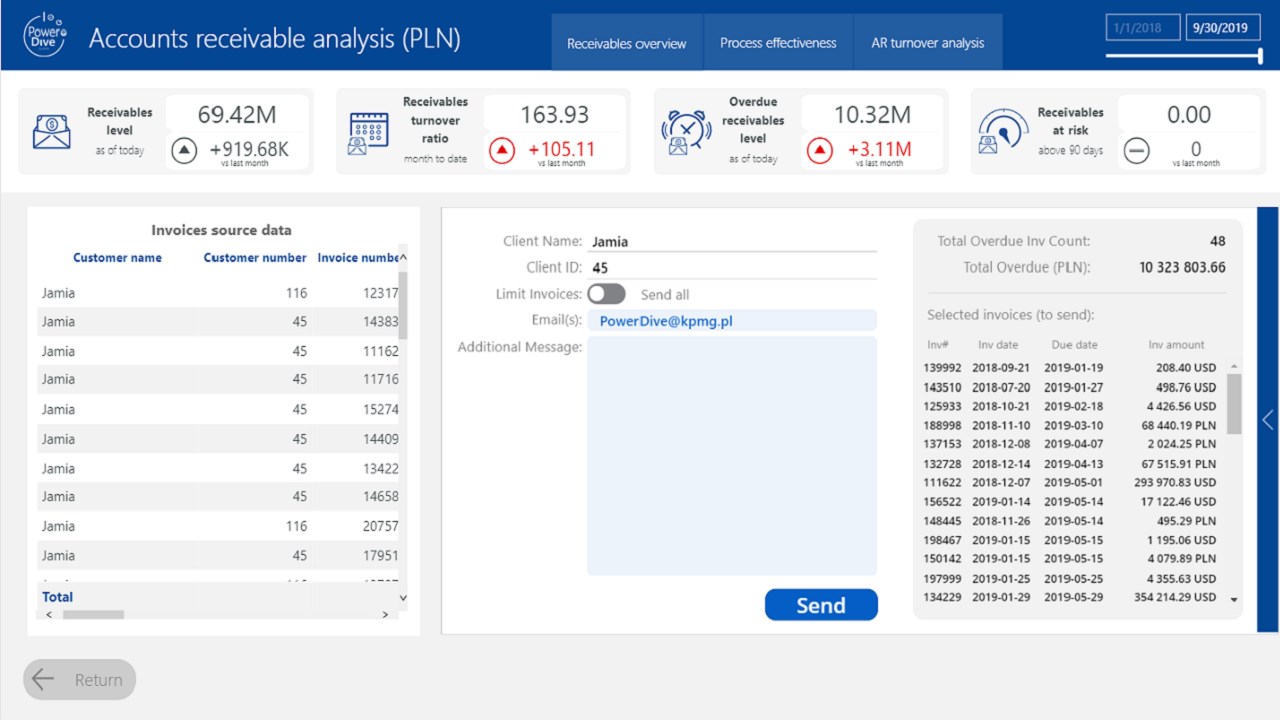Click the 1/1/2018 start date field
The image size is (1280, 720).
pyautogui.click(x=1141, y=28)
